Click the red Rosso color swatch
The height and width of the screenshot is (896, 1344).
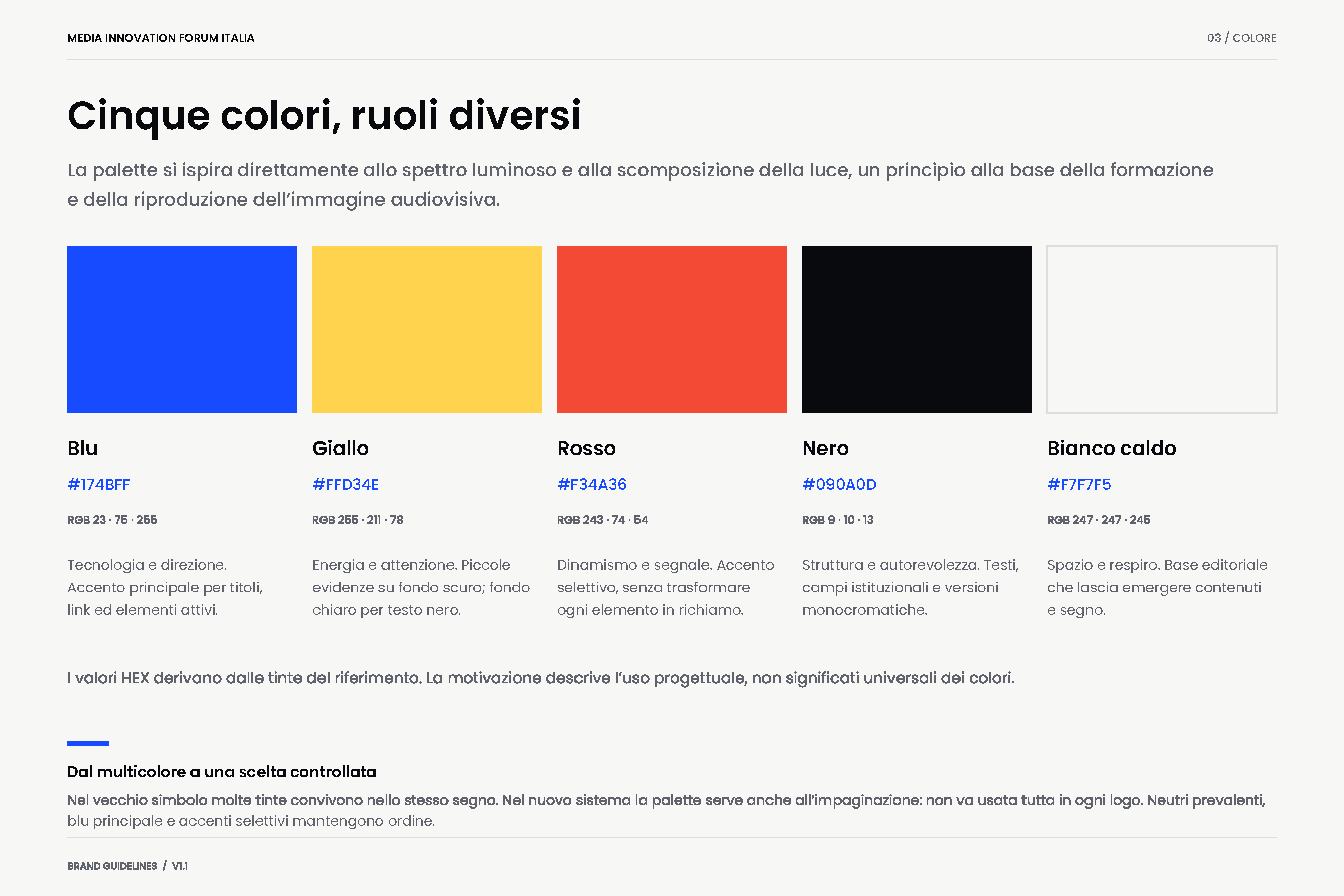pos(671,329)
